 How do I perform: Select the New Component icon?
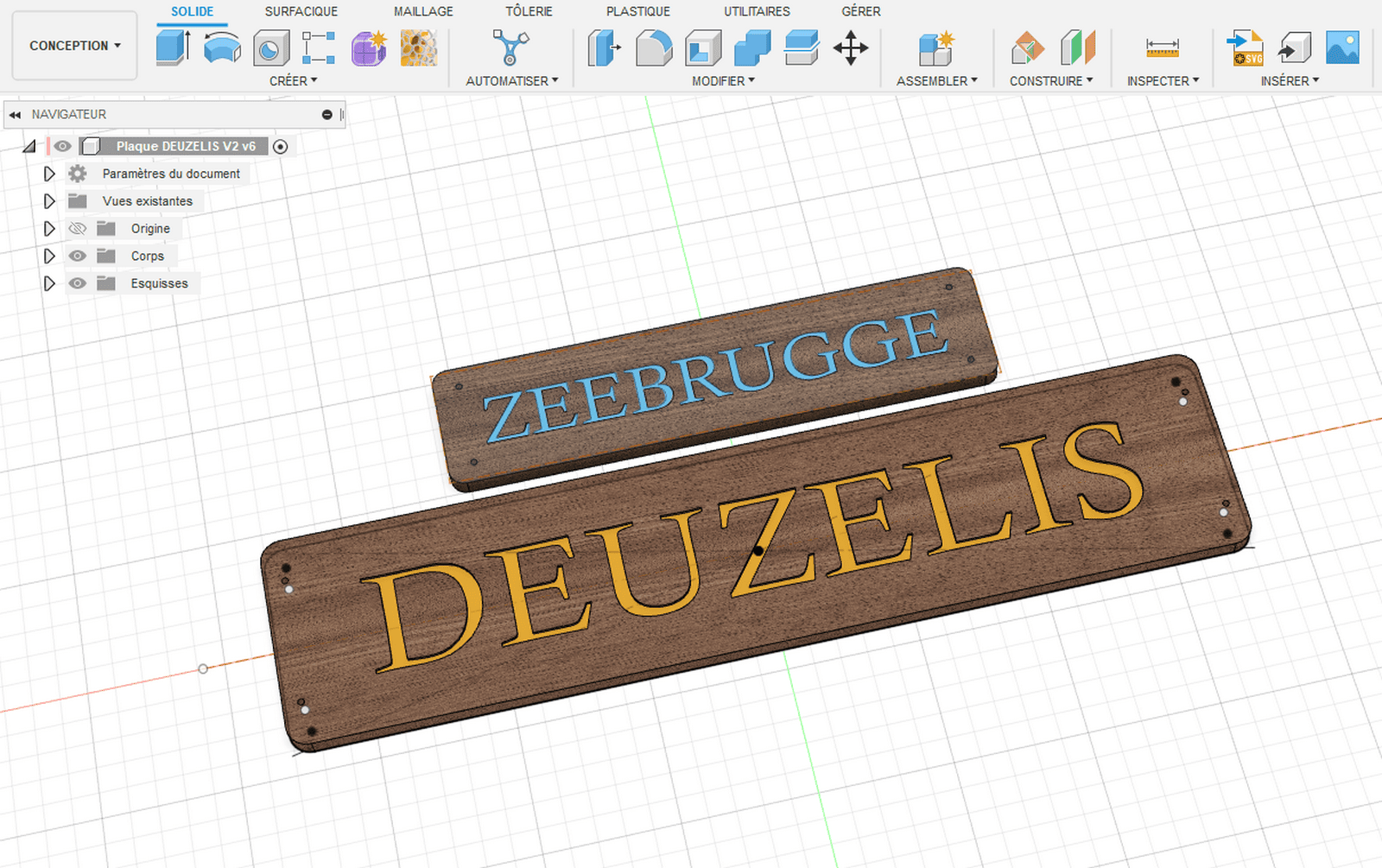click(936, 48)
